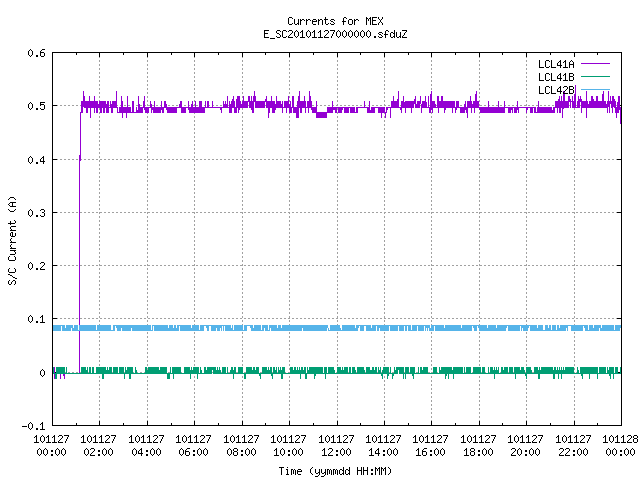Click the chart title 'Currents for MEX'
The height and width of the screenshot is (480, 640).
coord(335,21)
